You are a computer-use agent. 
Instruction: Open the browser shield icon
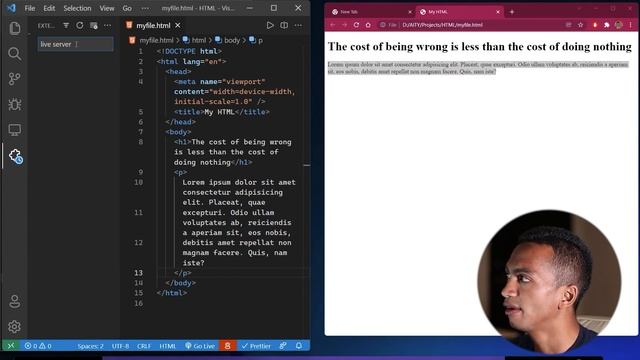(x=595, y=25)
